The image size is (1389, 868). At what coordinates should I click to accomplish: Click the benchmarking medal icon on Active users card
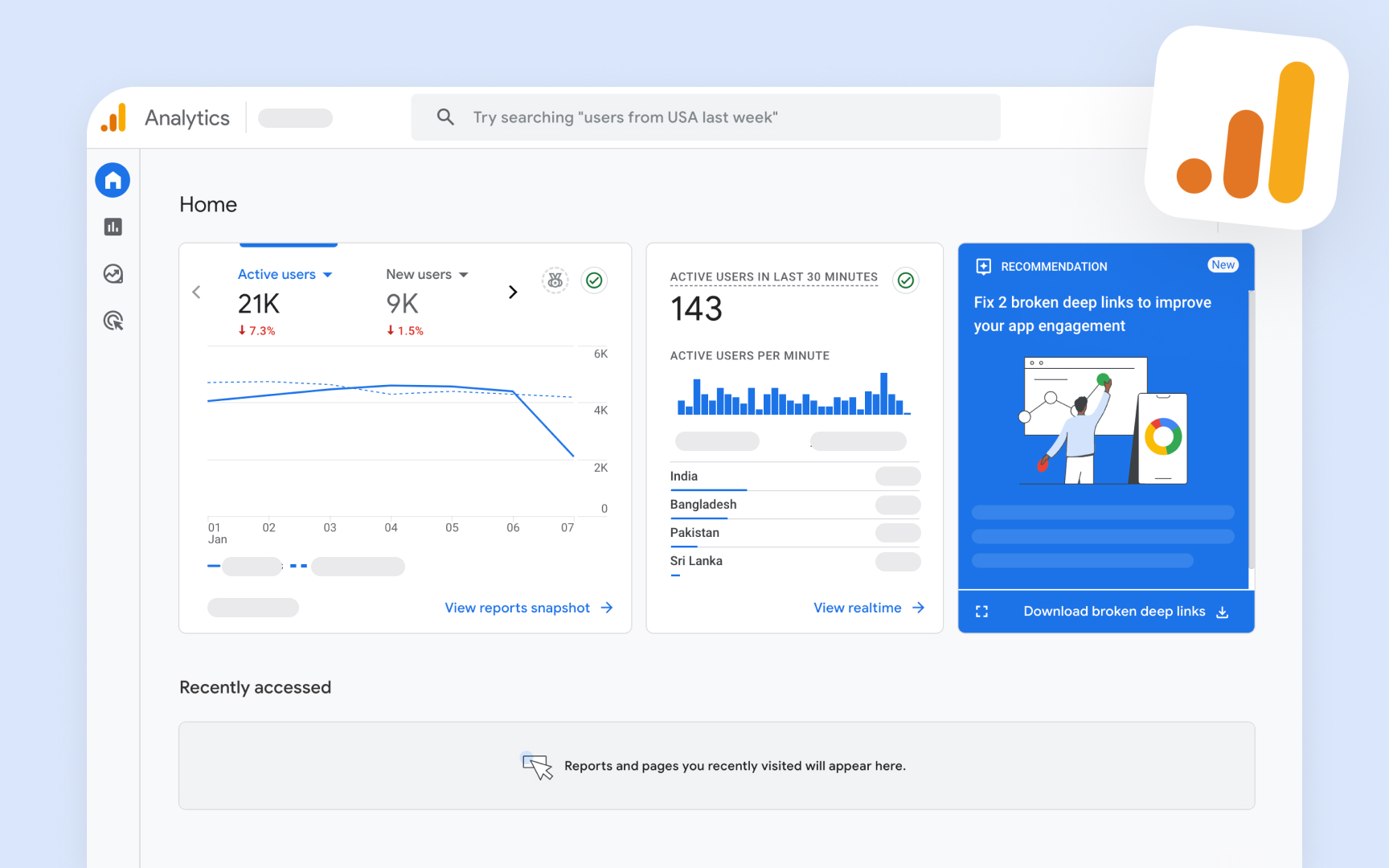[555, 280]
